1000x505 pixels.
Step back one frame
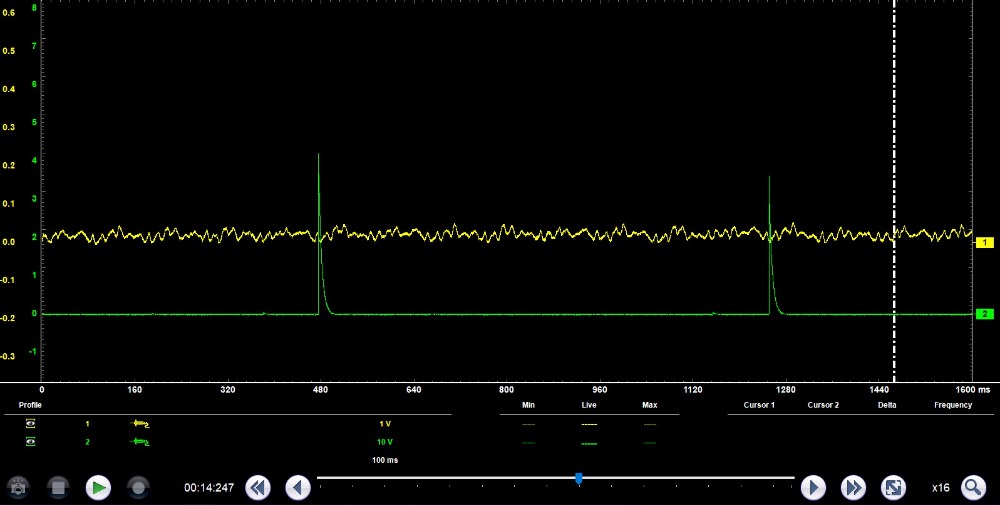(298, 487)
